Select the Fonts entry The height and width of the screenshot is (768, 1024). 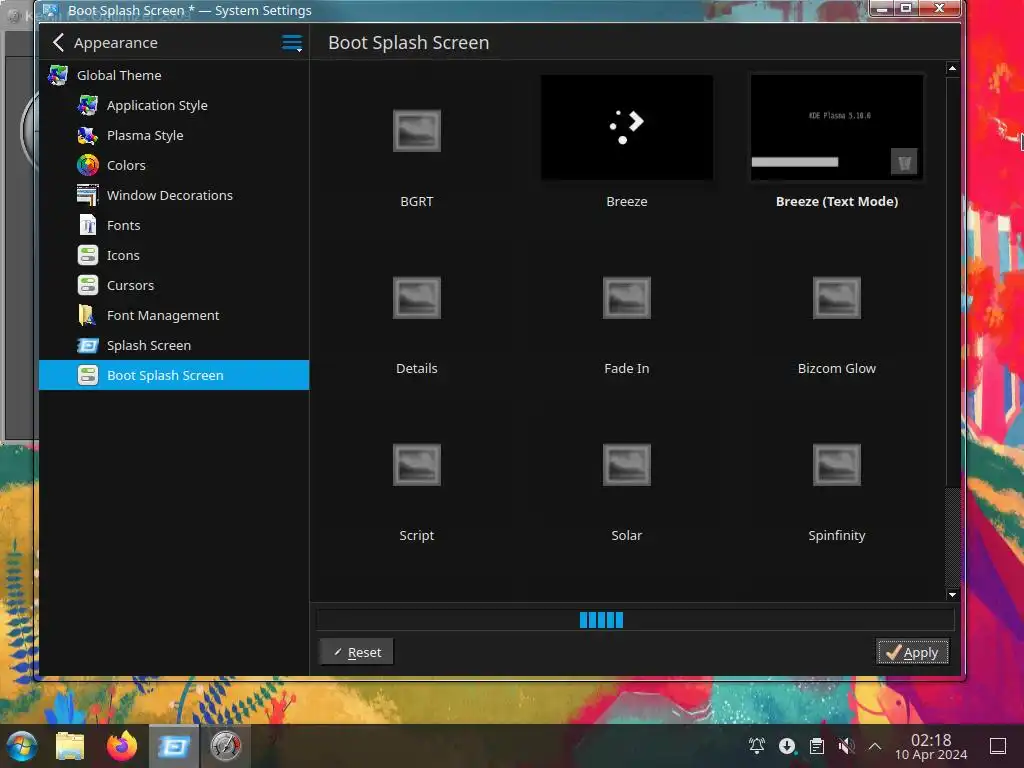pyautogui.click(x=123, y=225)
